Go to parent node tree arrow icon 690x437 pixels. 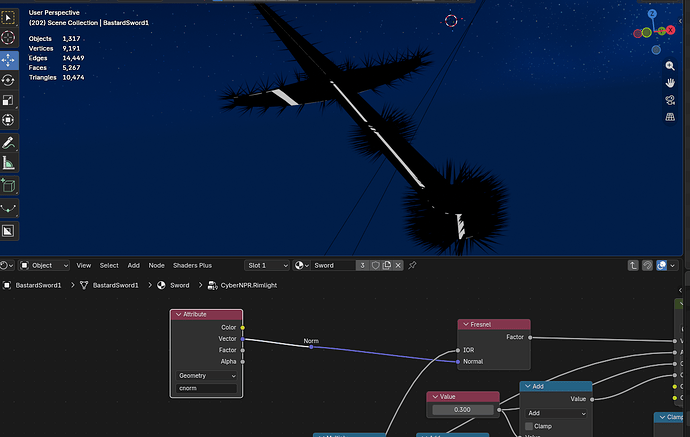(633, 265)
